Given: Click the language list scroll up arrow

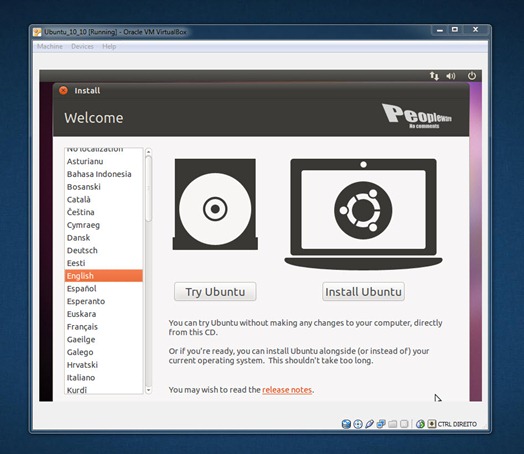Looking at the screenshot, I should click(148, 152).
